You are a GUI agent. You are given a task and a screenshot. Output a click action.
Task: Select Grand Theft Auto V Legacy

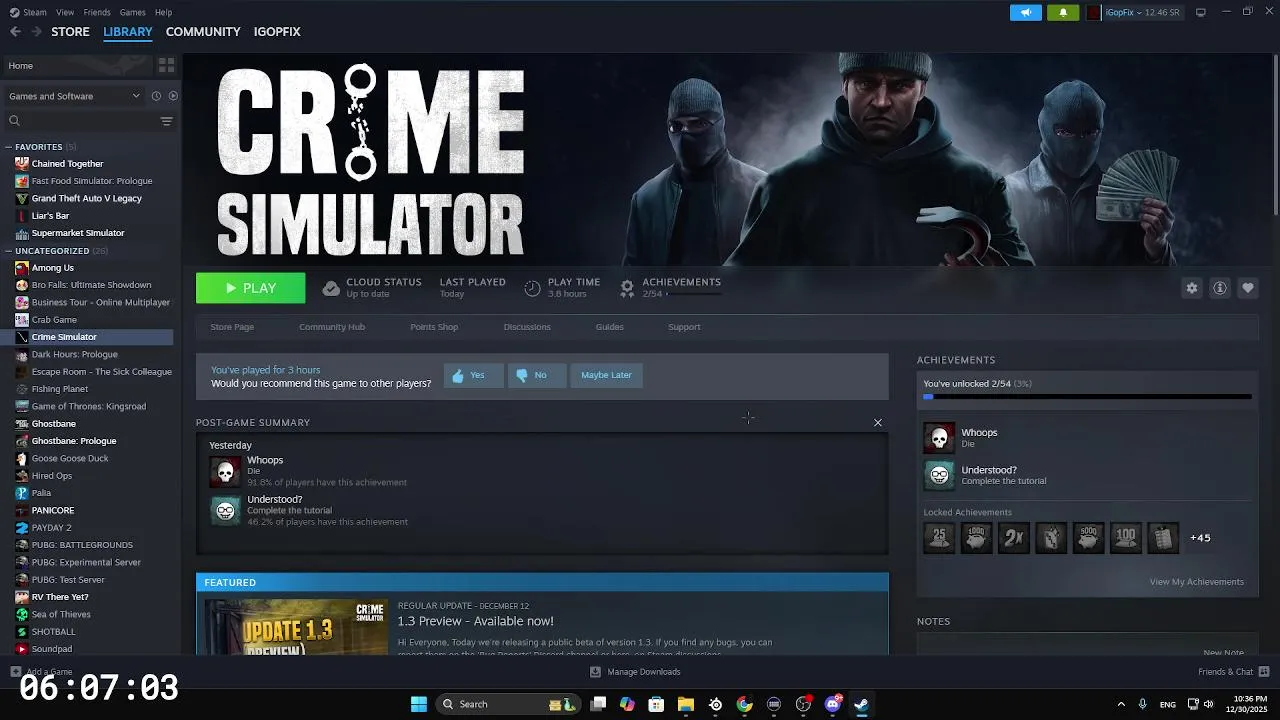88,198
